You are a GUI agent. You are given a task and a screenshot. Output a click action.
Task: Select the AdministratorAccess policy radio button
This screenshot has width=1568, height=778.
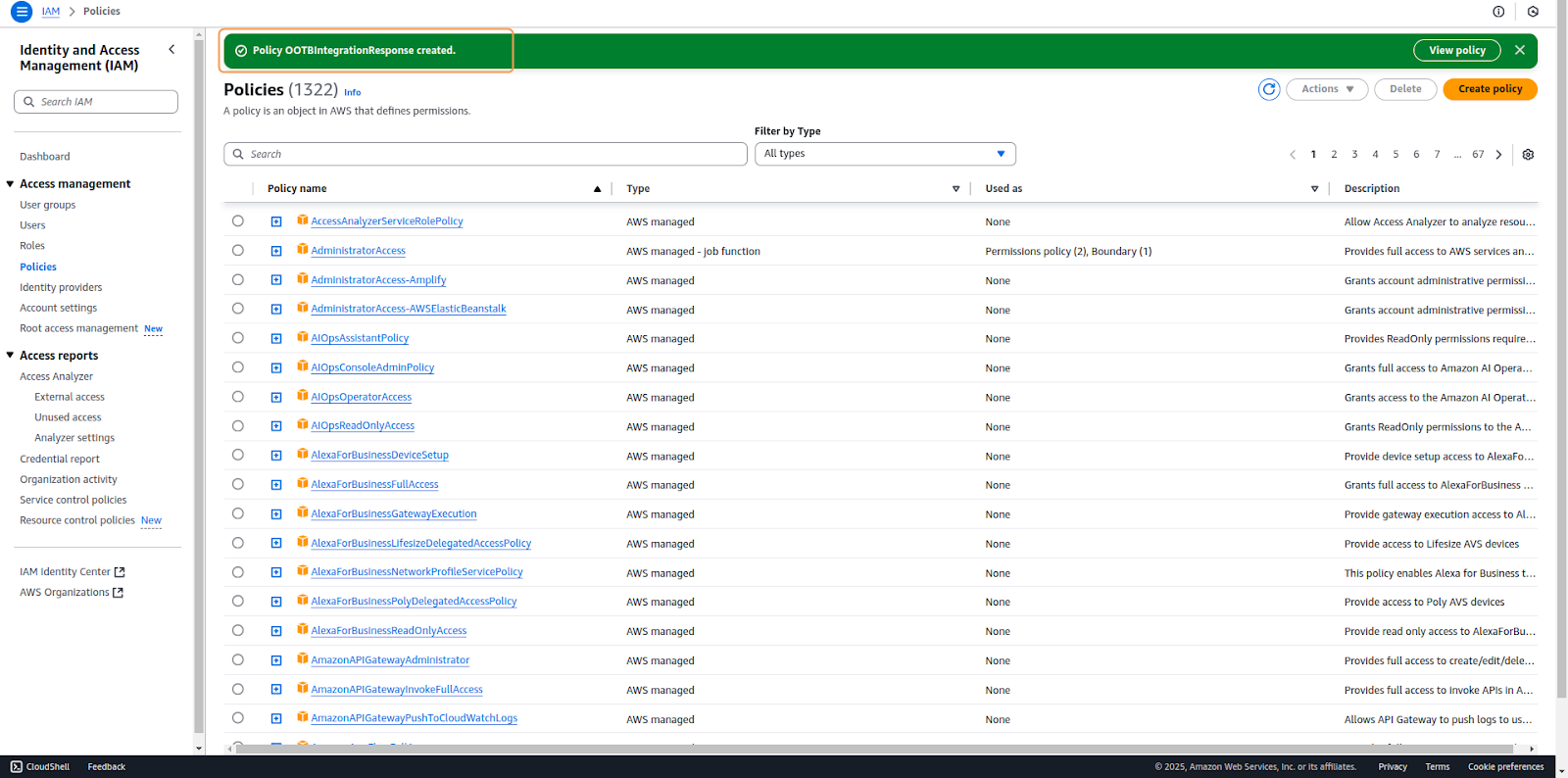(x=238, y=251)
